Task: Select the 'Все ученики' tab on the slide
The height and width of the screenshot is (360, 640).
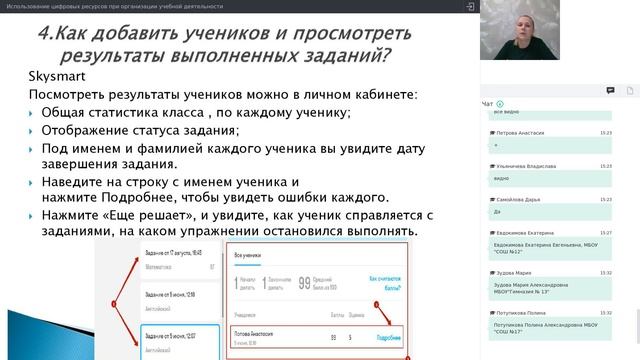Action: (247, 256)
